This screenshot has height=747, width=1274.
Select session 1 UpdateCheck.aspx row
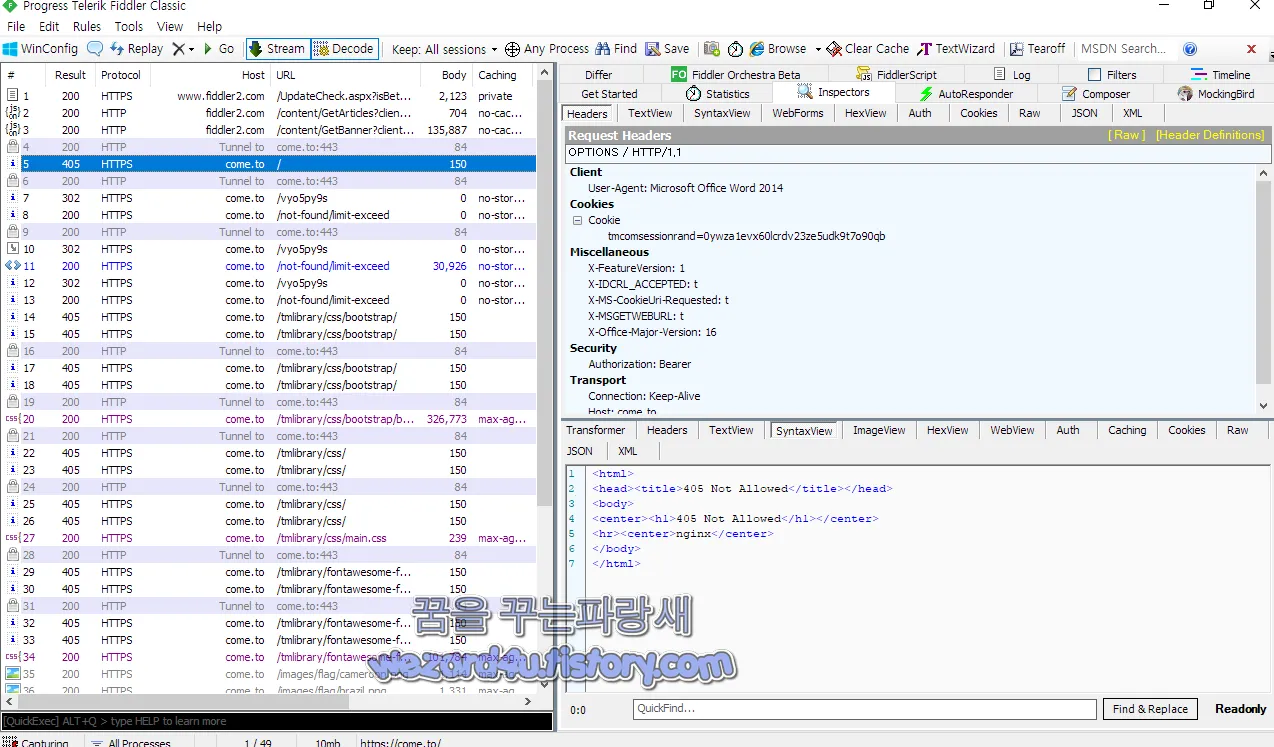pyautogui.click(x=268, y=96)
